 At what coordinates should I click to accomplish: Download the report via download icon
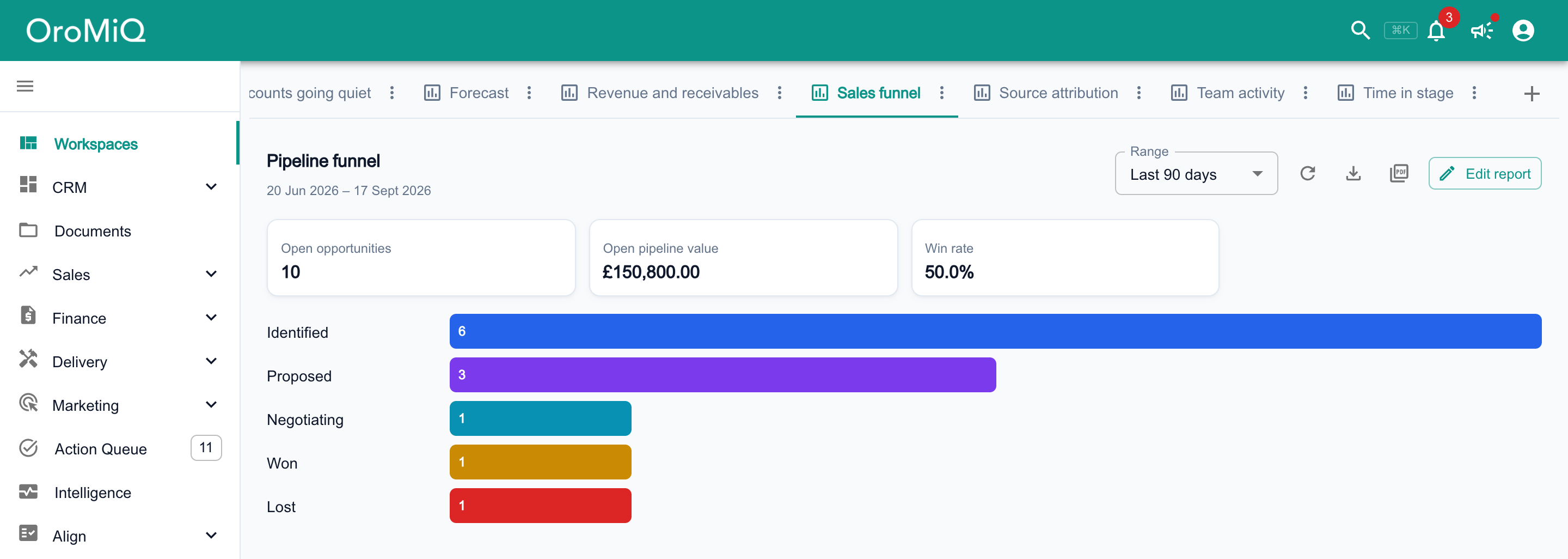(x=1353, y=174)
